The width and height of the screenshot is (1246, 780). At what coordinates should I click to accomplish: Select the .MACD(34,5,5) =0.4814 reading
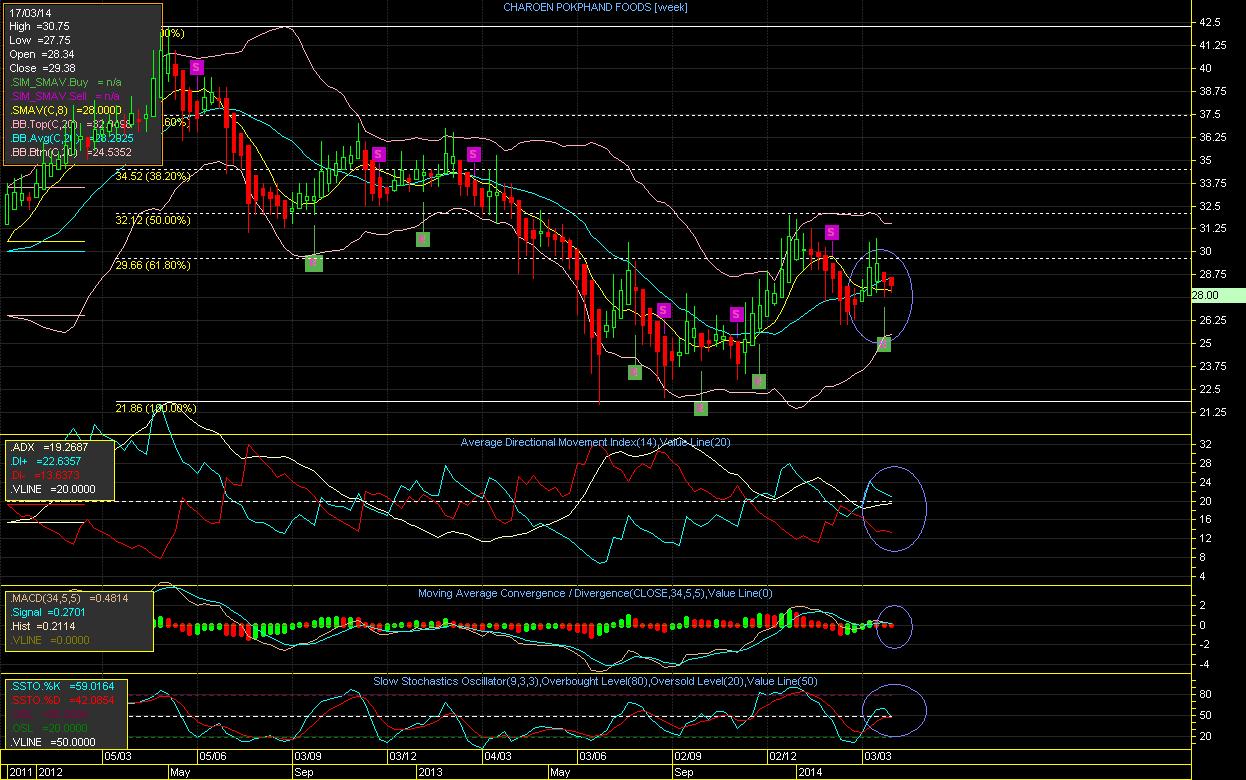68,598
